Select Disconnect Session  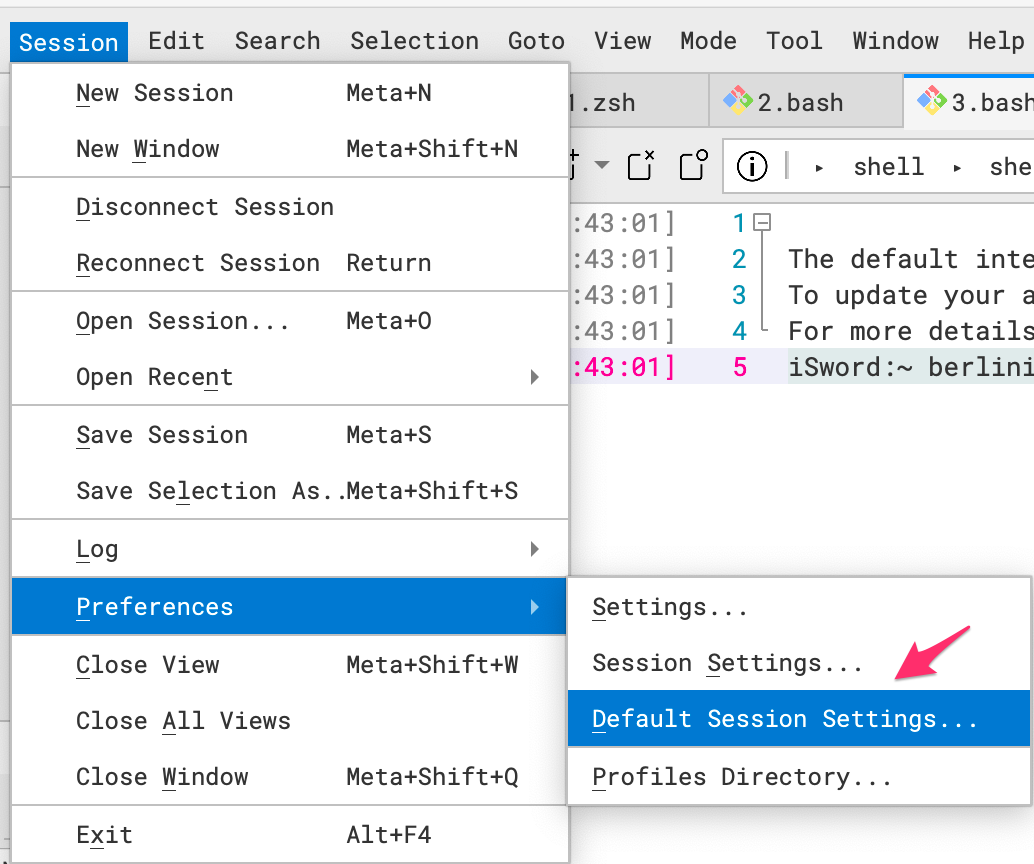[204, 207]
